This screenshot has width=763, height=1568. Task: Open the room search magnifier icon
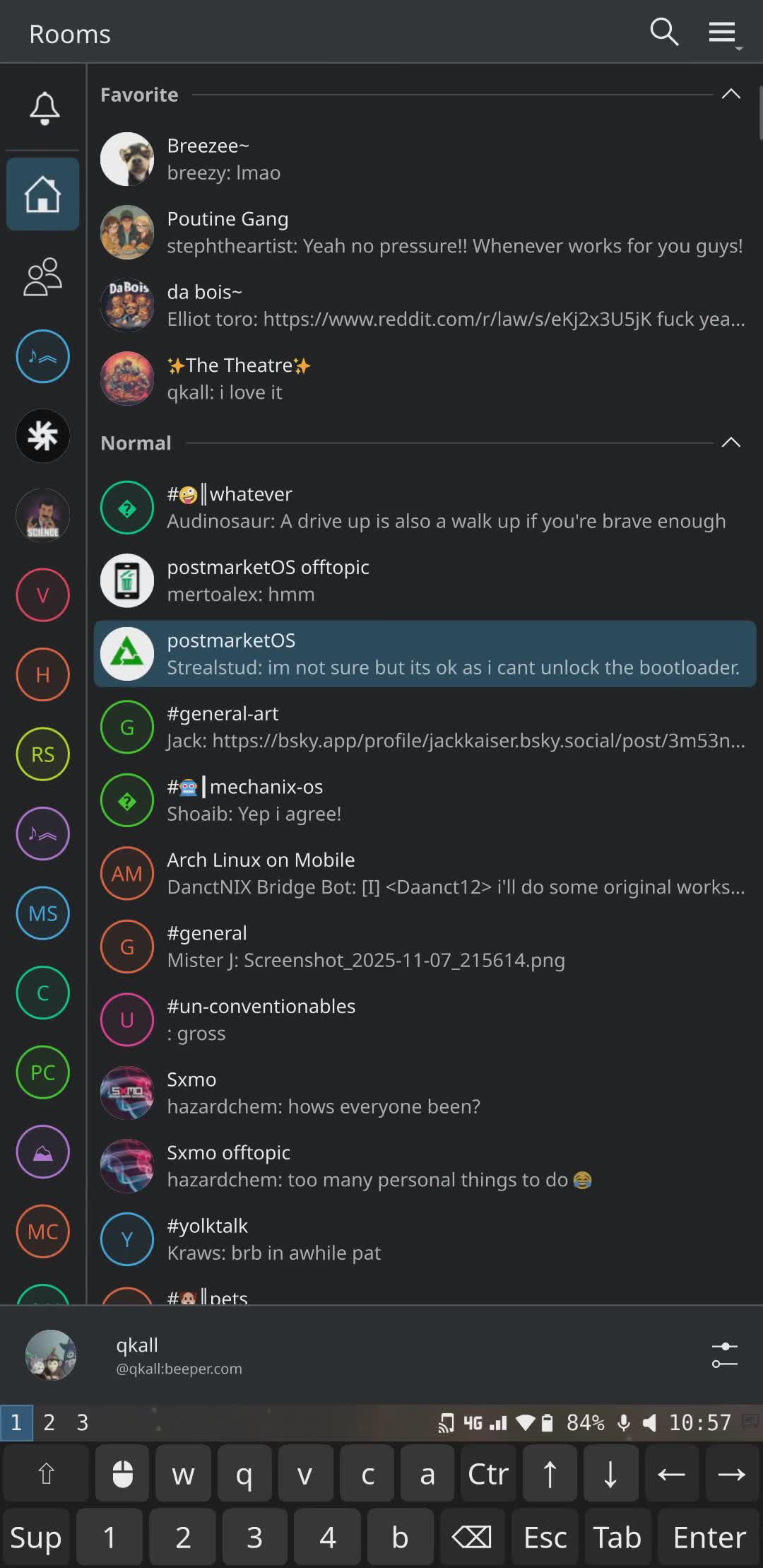coord(664,33)
